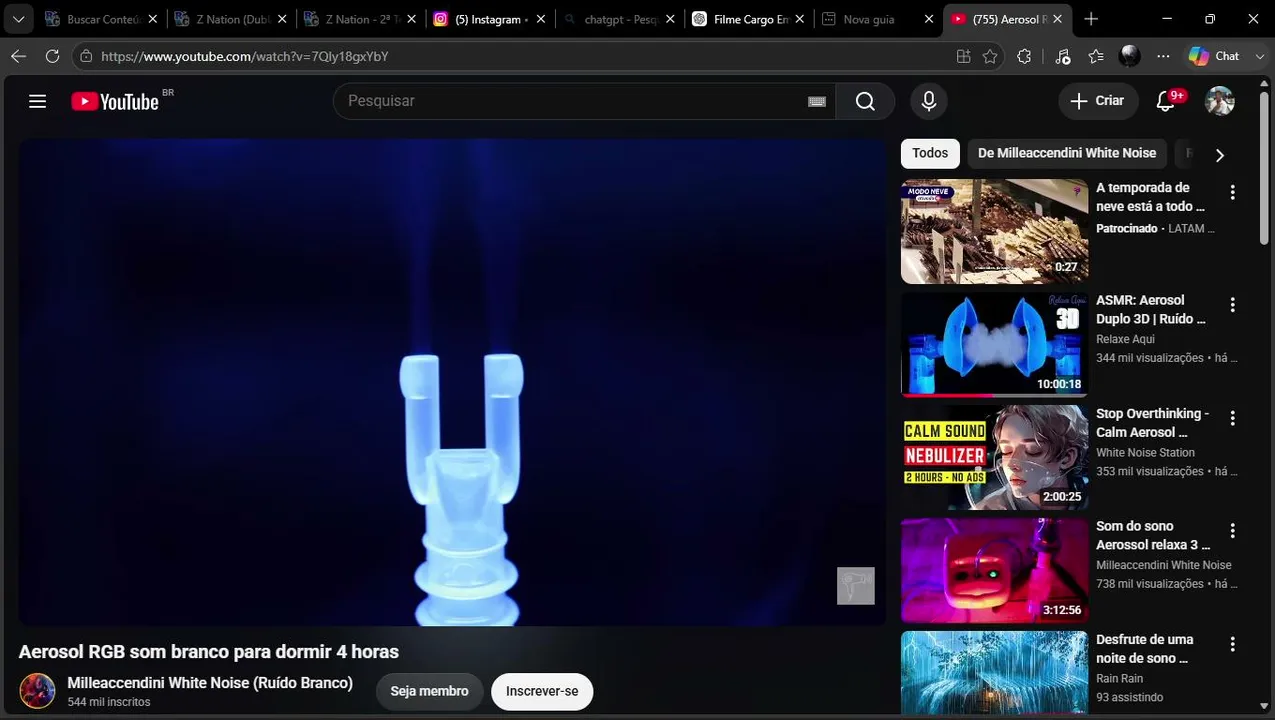Open options for Desfrute de uma noite video
This screenshot has width=1275, height=720.
tap(1232, 644)
